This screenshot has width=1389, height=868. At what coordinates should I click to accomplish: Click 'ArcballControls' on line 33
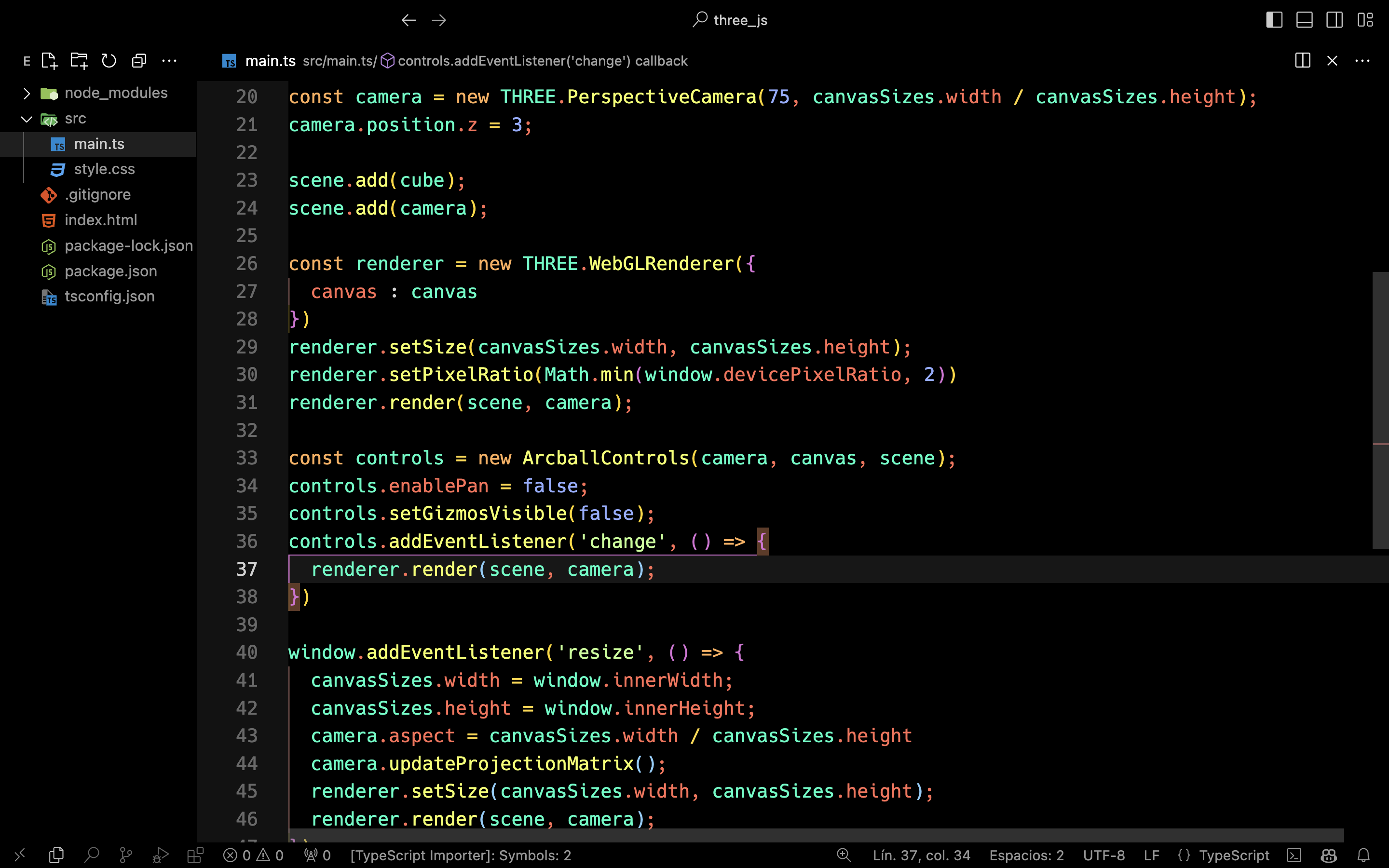click(x=606, y=458)
